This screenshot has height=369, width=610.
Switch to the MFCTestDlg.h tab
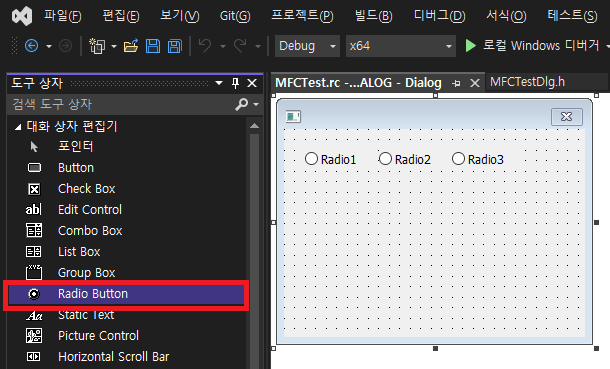[528, 82]
